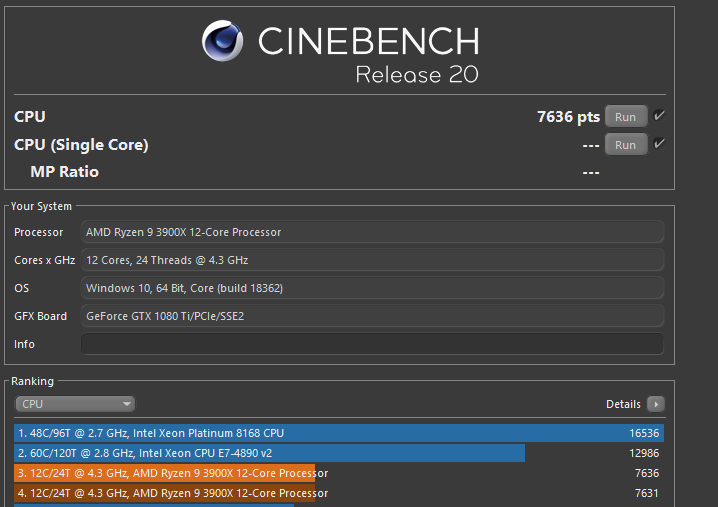Click the Details label in Ranking
The image size is (718, 507).
(623, 404)
